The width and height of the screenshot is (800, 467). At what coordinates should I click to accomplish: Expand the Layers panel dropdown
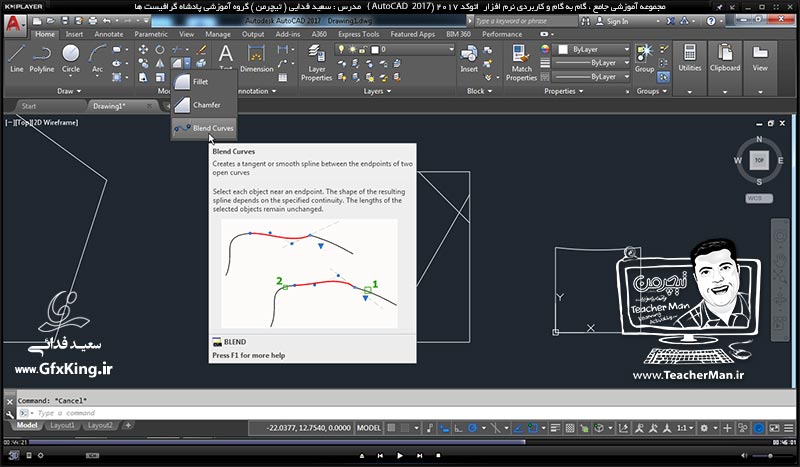click(x=378, y=91)
